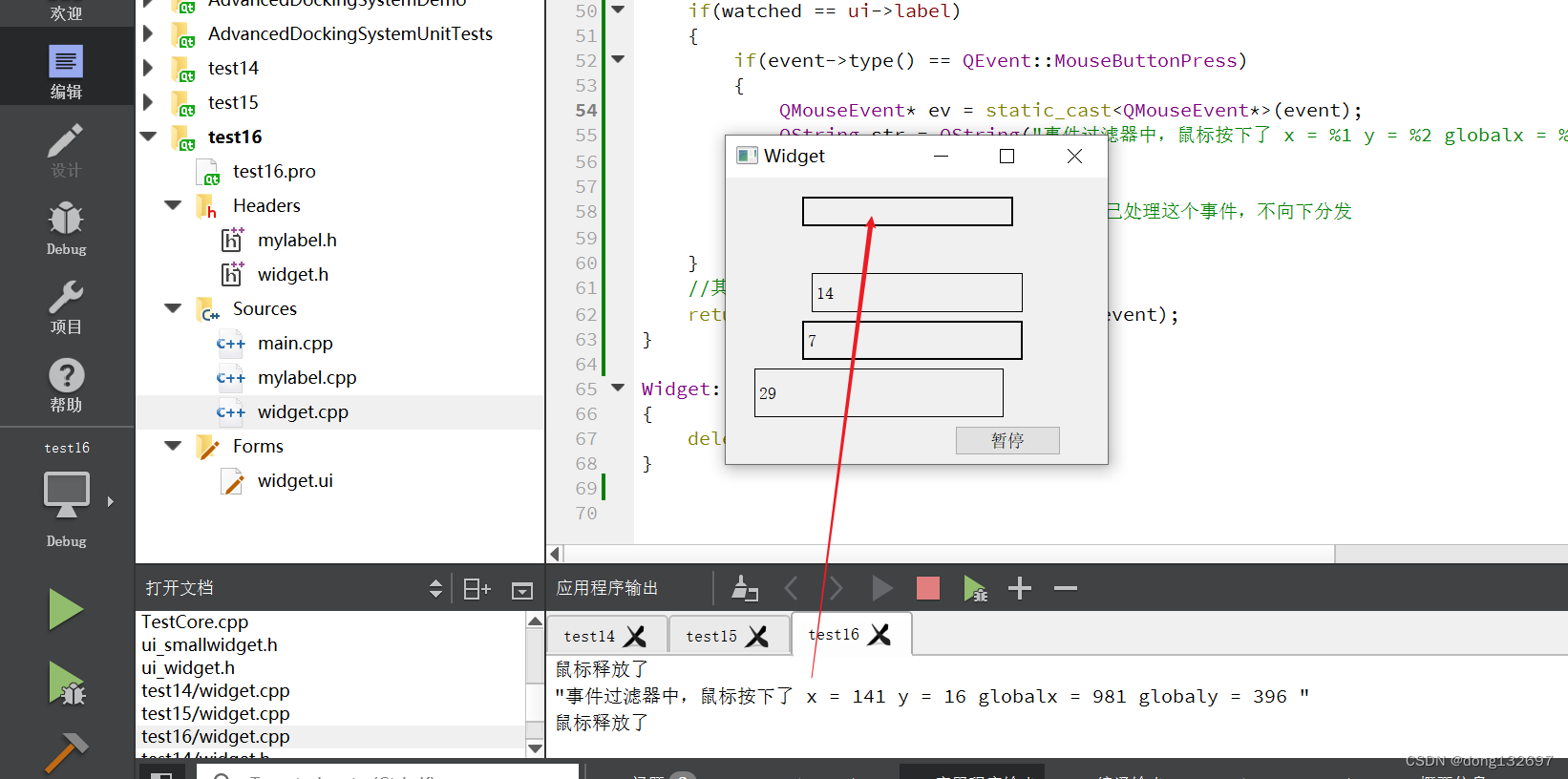
Task: Select test16/widget.cpp in open documents
Action: tap(330, 736)
